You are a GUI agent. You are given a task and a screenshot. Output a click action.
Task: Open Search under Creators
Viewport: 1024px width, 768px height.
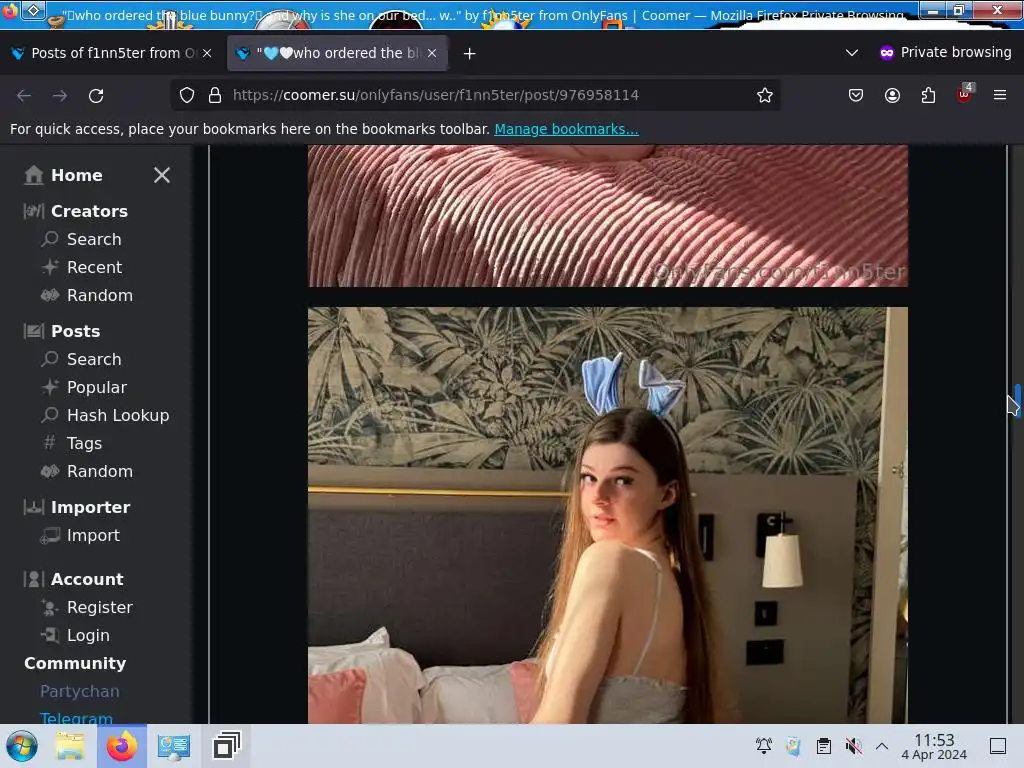[x=94, y=239]
